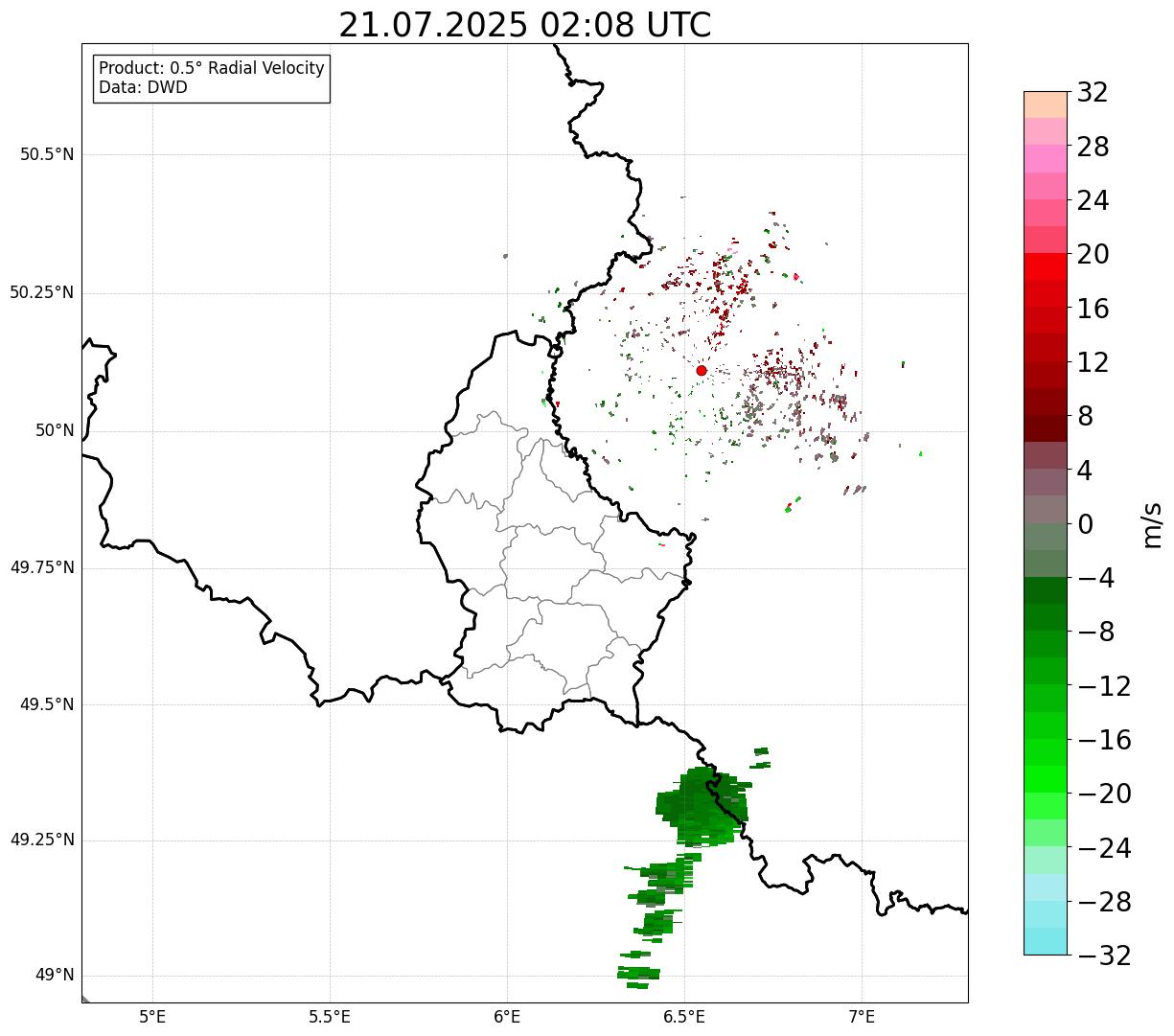Click the 50.5°N latitude label

[47, 154]
